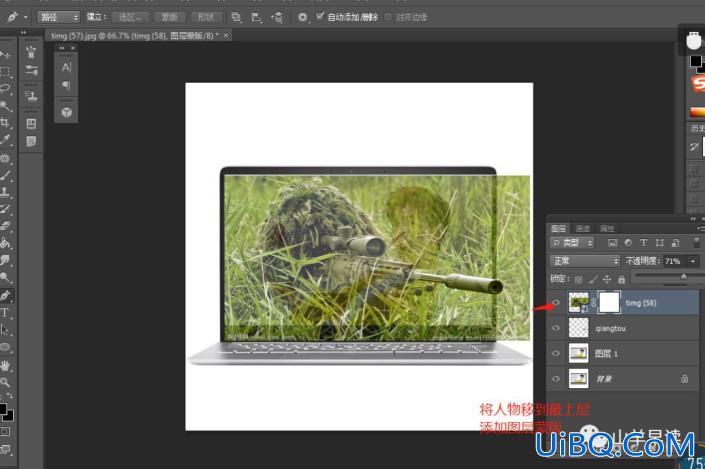Click path arrangement icon in options bar

277,18
